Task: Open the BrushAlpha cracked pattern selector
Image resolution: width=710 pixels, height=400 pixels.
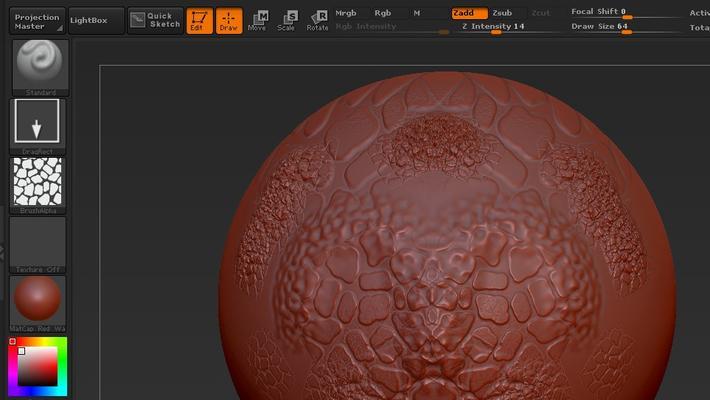Action: (x=37, y=185)
